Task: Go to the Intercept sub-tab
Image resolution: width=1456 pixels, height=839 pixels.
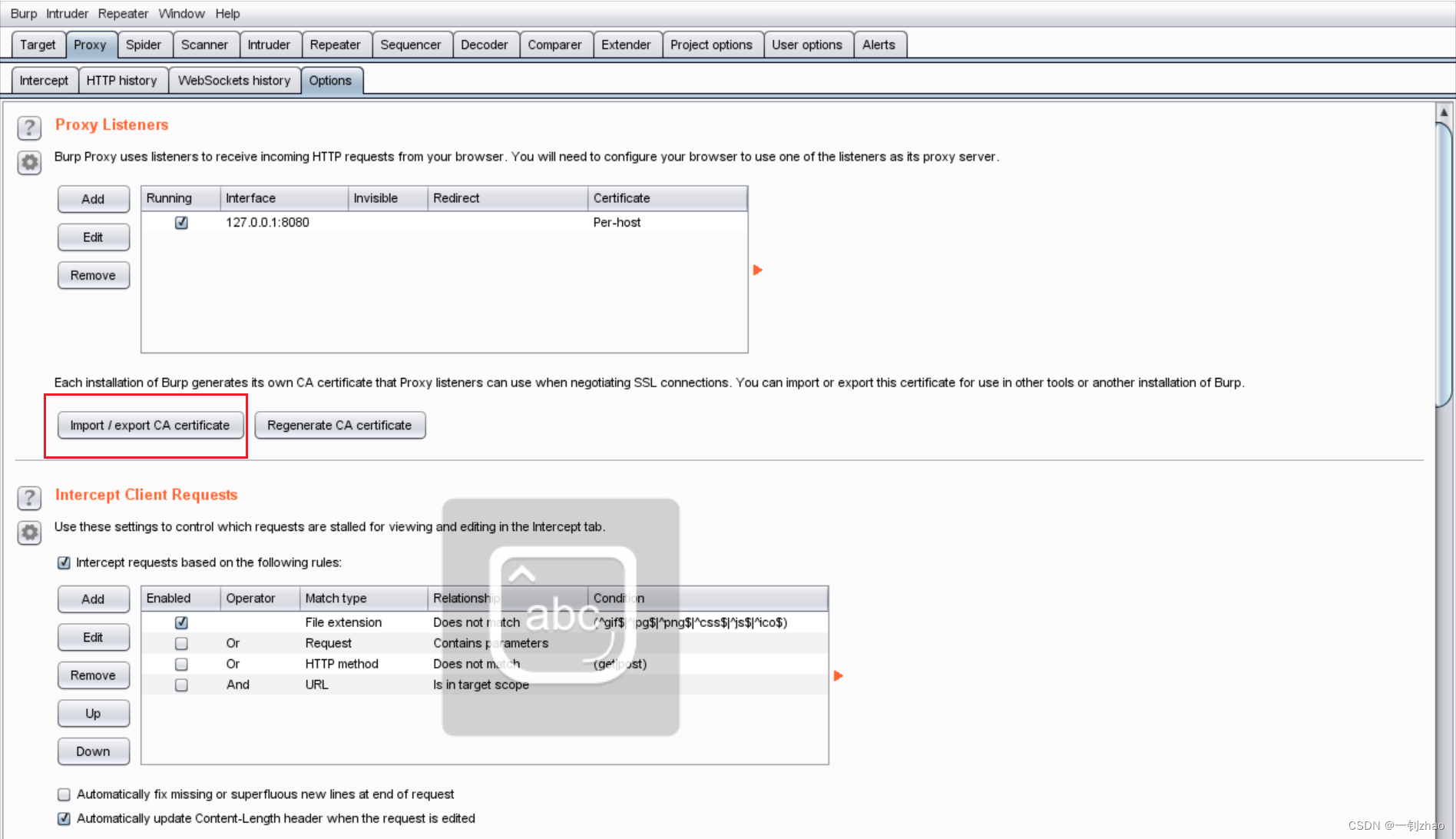Action: 44,80
